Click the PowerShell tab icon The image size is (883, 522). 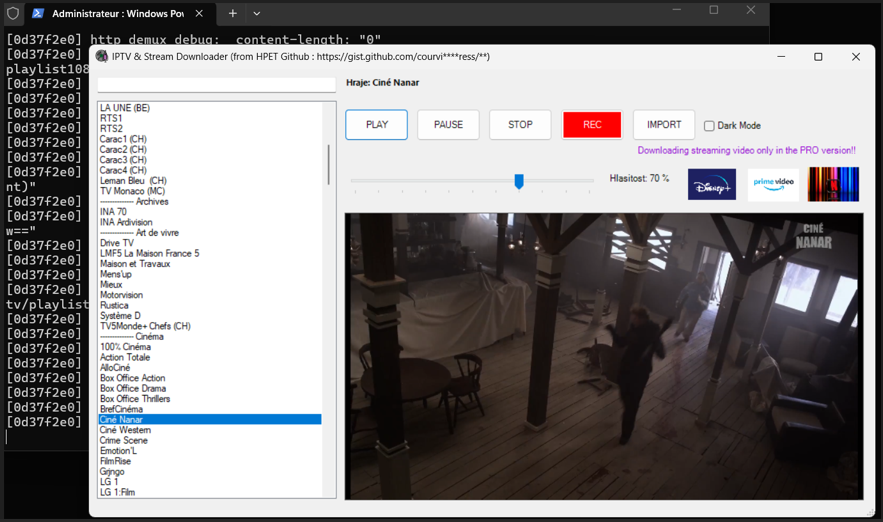click(38, 13)
